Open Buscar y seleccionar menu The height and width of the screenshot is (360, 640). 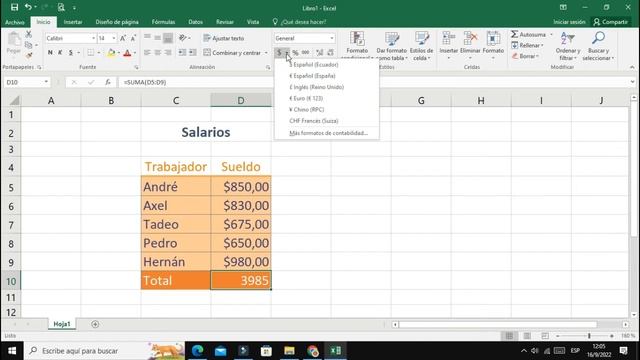[x=598, y=46]
